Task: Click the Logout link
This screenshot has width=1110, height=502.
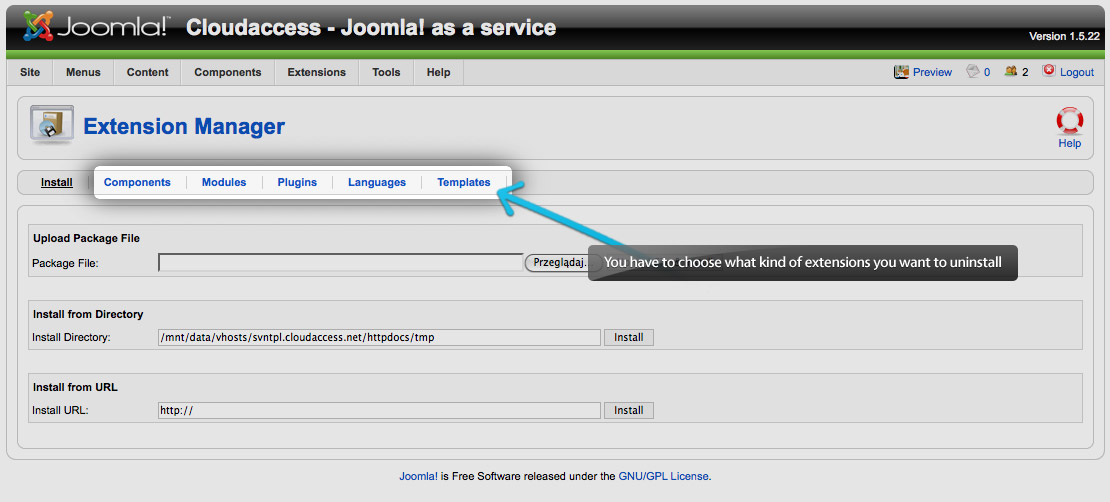Action: [x=1077, y=72]
